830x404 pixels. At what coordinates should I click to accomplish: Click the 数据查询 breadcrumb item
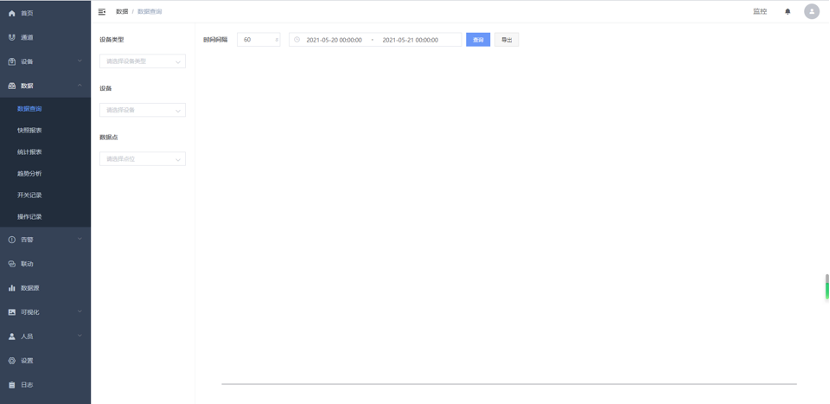[150, 12]
